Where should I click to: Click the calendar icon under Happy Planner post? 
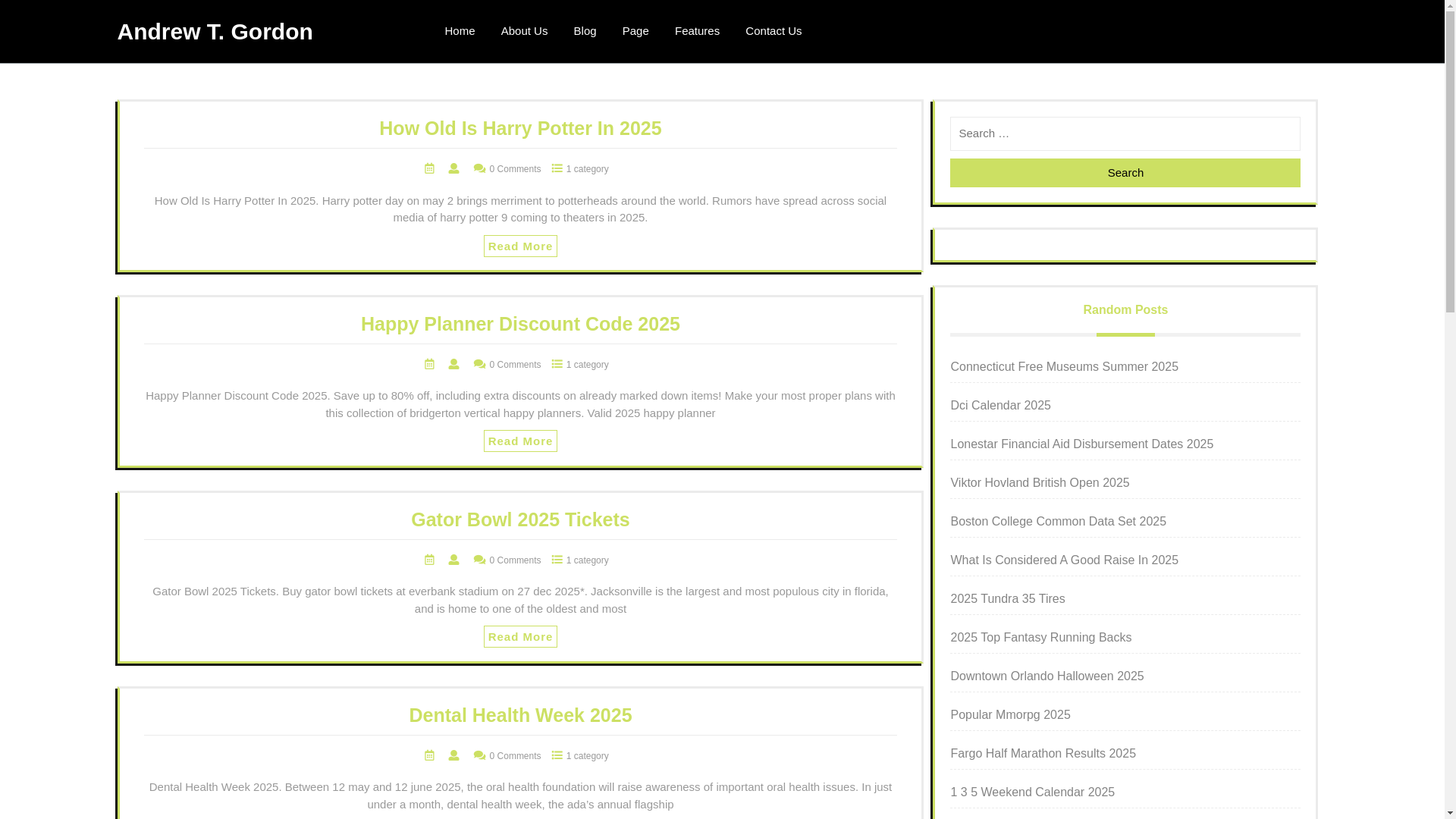429,364
